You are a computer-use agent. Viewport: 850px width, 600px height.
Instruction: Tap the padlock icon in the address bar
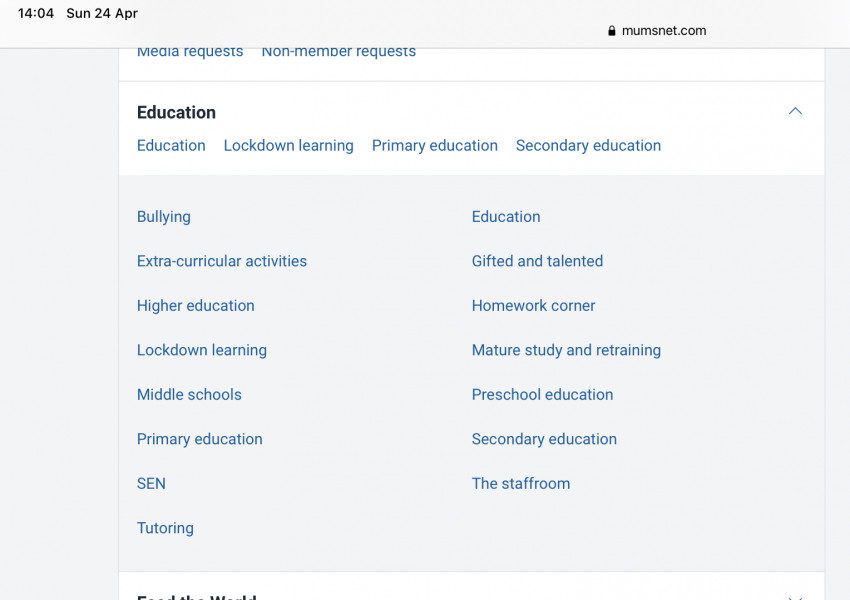tap(611, 30)
